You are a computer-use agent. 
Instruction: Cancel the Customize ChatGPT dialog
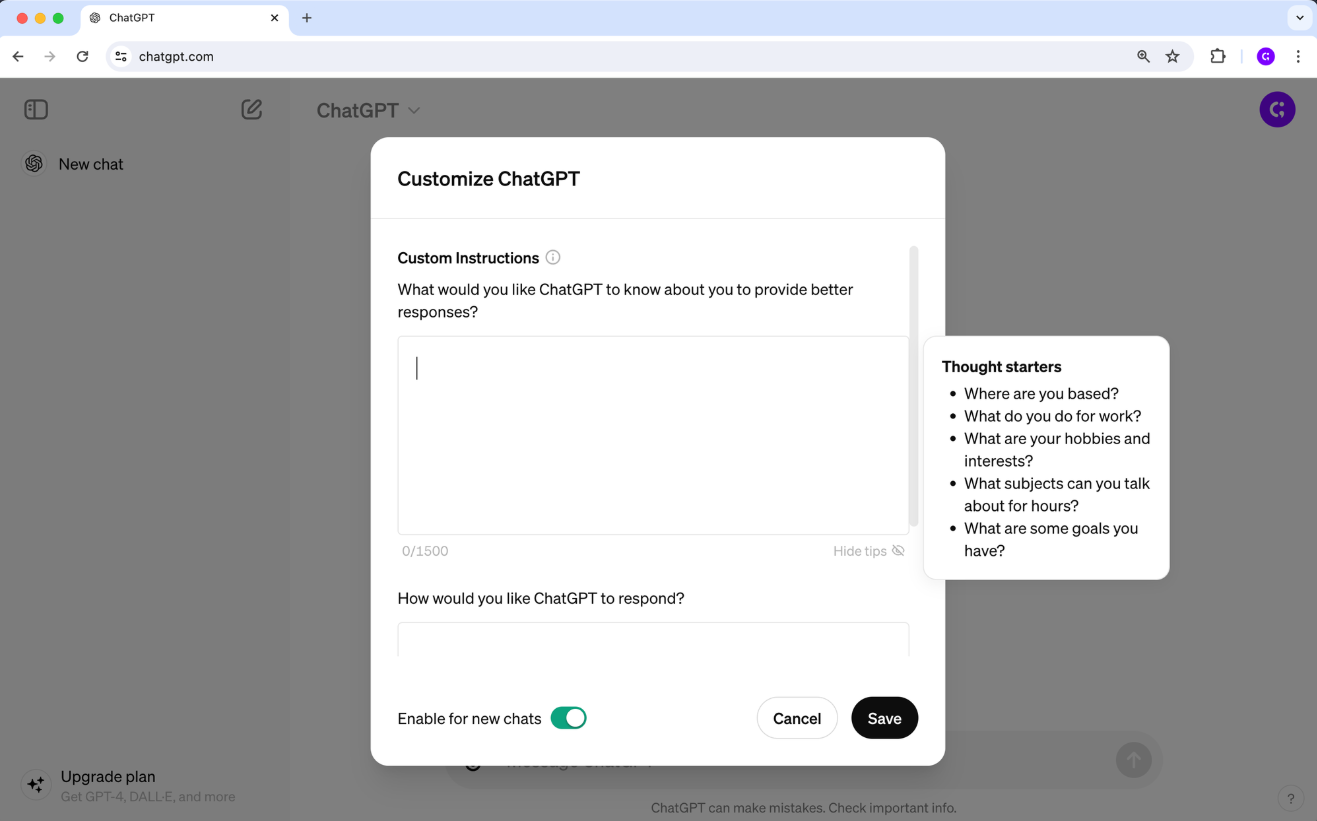797,718
